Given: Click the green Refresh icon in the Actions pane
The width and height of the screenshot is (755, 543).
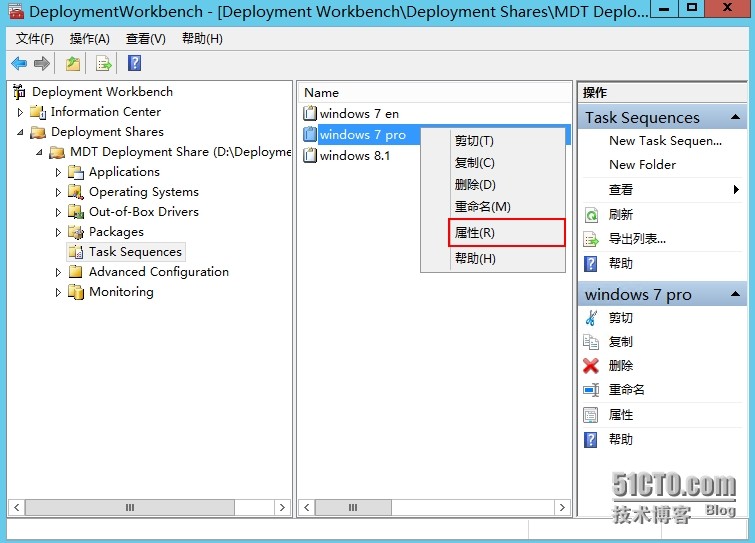Looking at the screenshot, I should coord(591,215).
